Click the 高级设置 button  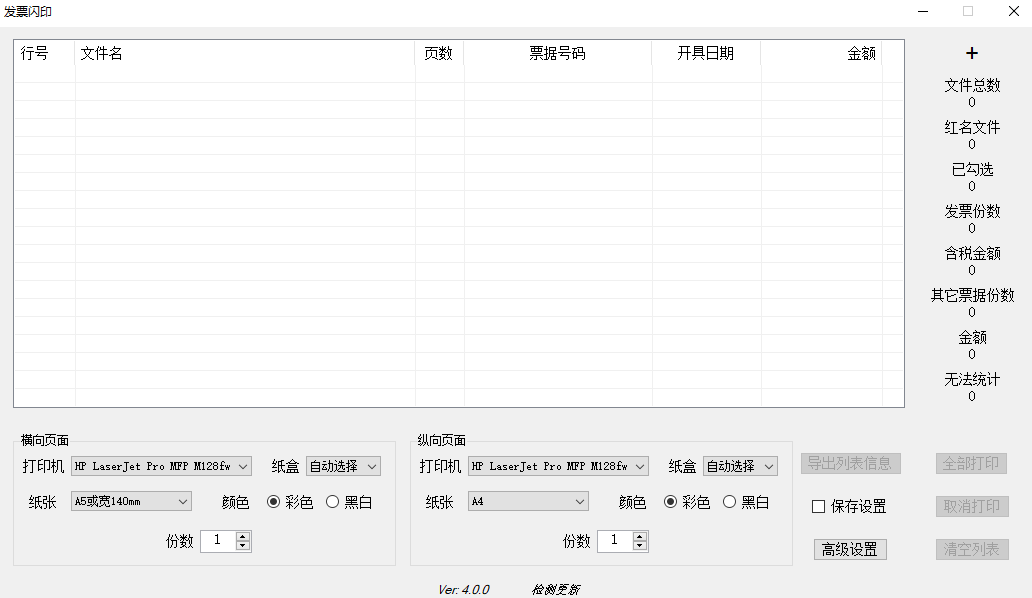point(850,549)
